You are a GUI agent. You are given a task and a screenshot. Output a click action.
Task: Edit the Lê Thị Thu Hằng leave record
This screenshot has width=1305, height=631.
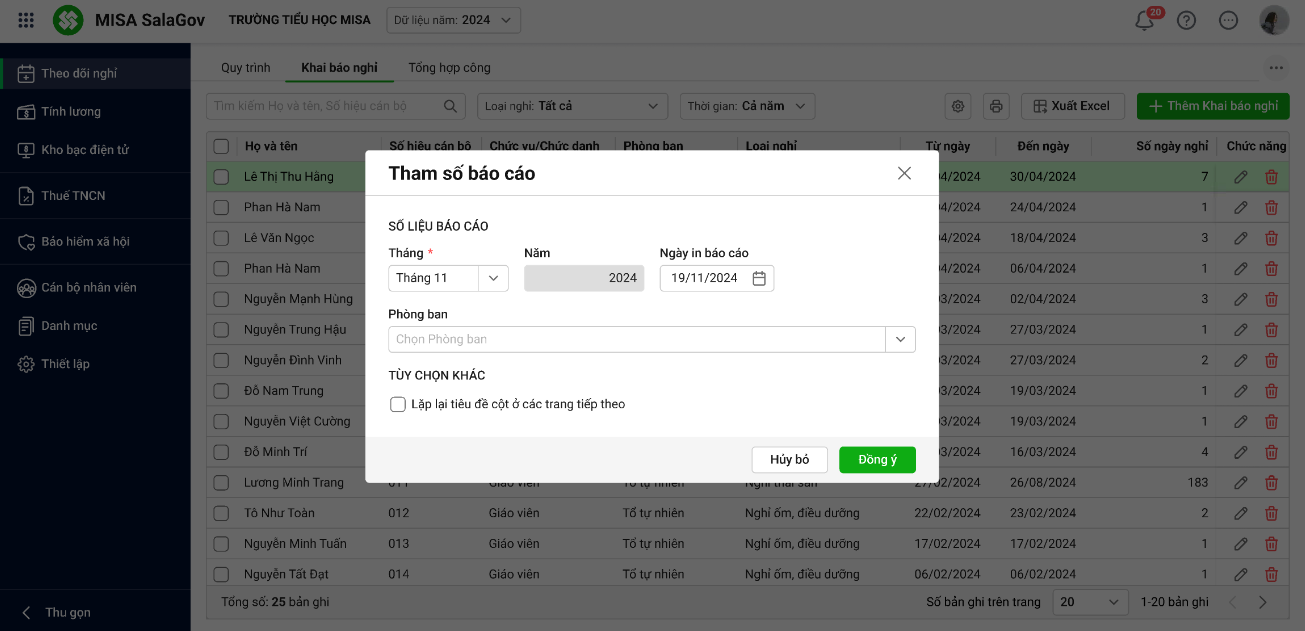(x=1240, y=177)
